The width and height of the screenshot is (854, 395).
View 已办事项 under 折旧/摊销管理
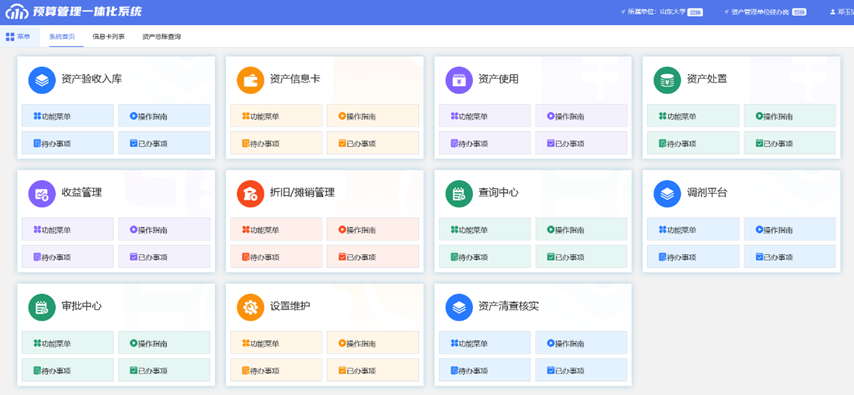(373, 257)
